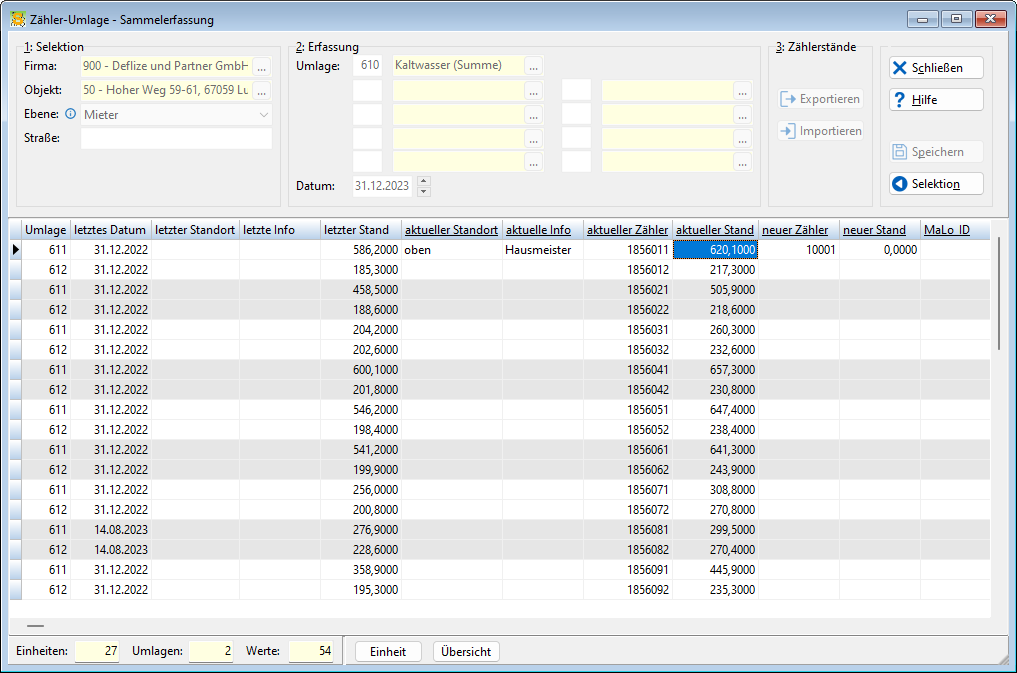Click the Schließen button with X icon
This screenshot has height=673, width=1017.
click(936, 67)
